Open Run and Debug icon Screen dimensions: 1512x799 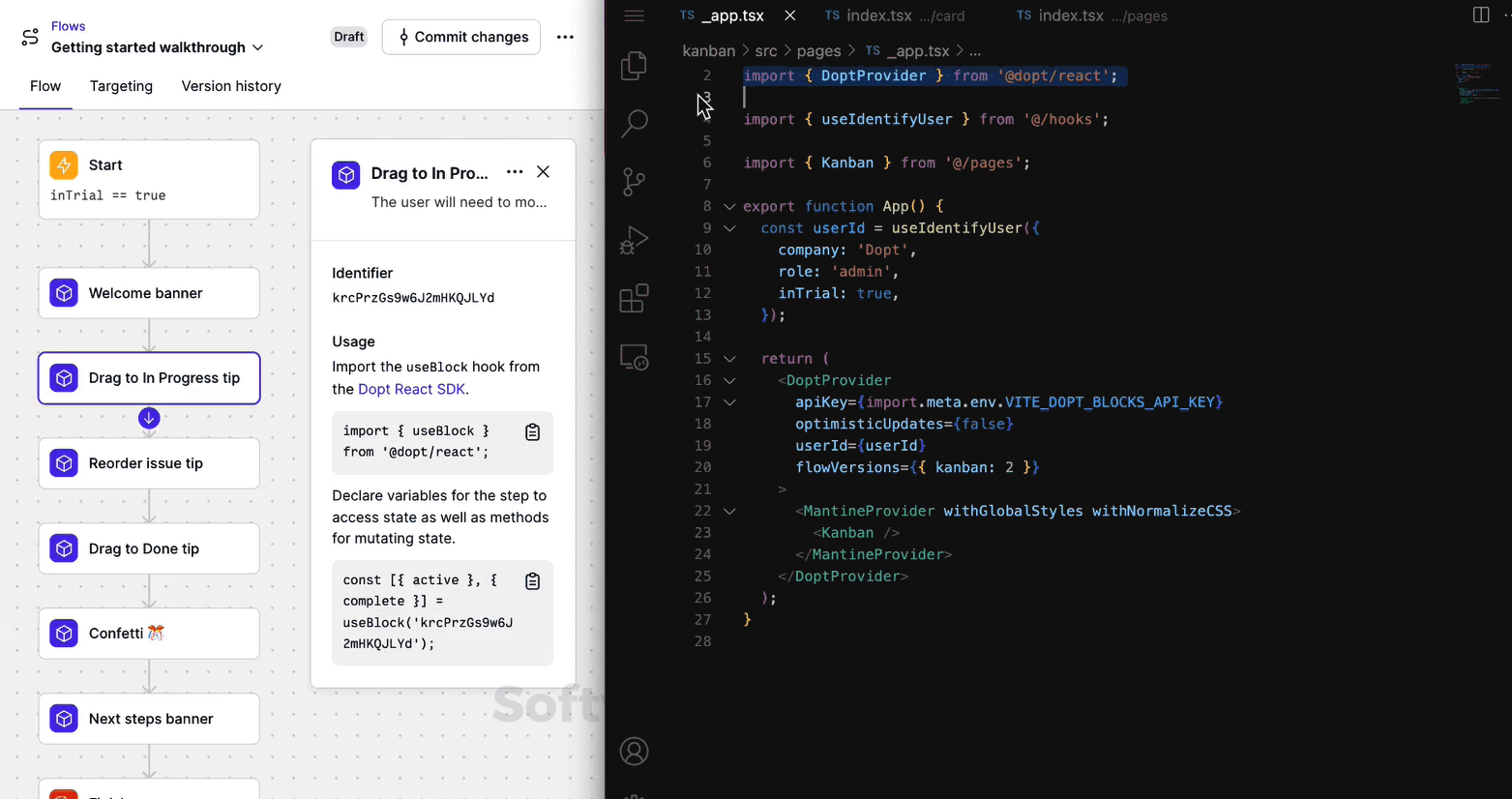pos(634,240)
